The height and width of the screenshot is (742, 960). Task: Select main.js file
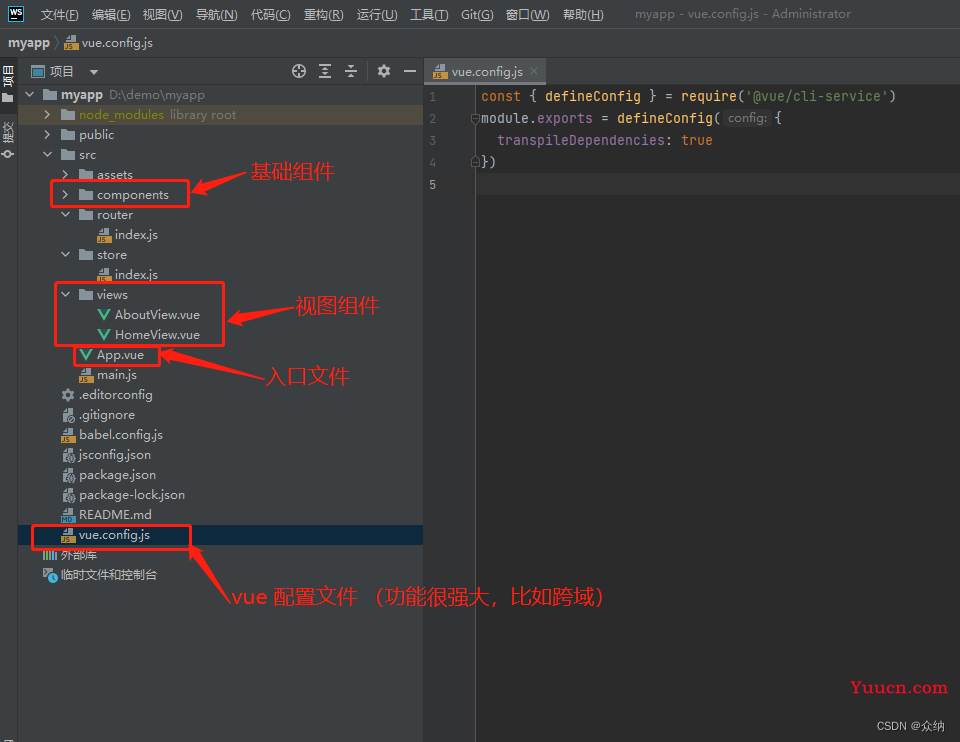point(116,375)
